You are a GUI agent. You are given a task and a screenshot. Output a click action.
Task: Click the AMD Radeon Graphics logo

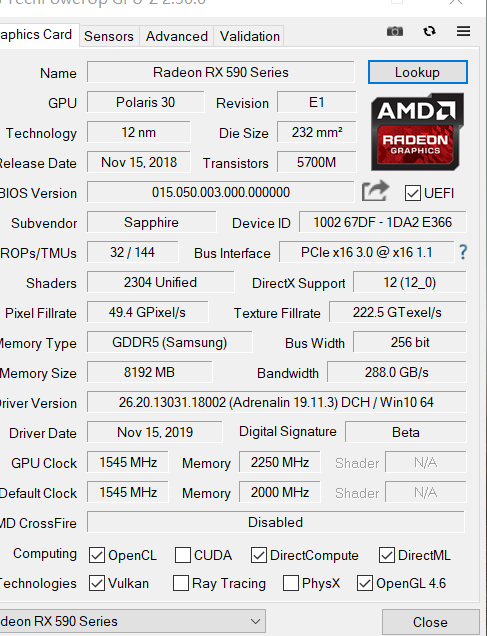click(417, 131)
